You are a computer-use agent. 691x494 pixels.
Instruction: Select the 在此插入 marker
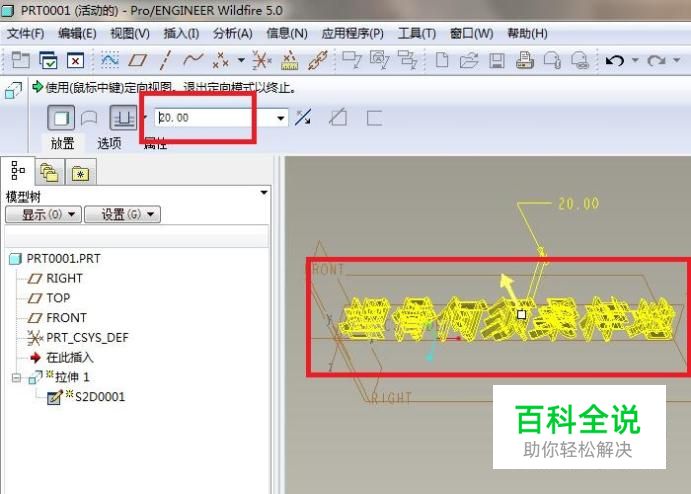tap(62, 357)
